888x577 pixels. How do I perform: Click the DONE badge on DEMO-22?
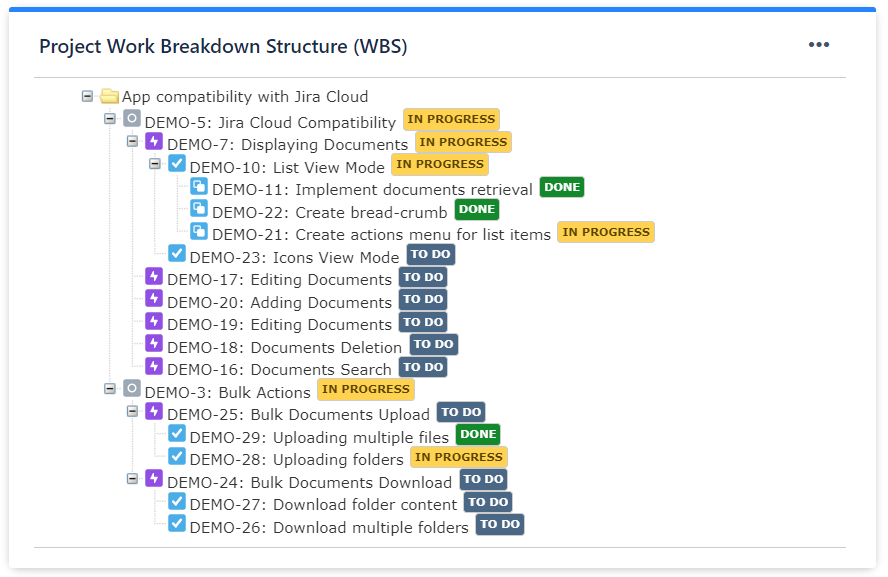[x=477, y=209]
